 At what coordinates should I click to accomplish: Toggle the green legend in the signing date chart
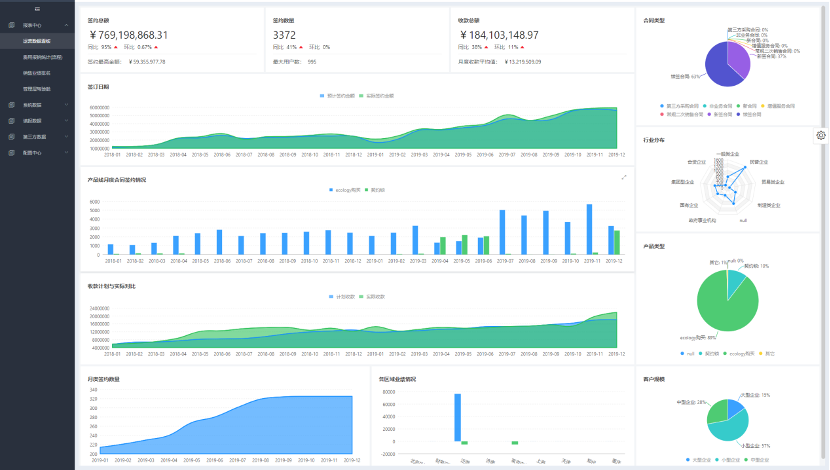[x=367, y=95]
